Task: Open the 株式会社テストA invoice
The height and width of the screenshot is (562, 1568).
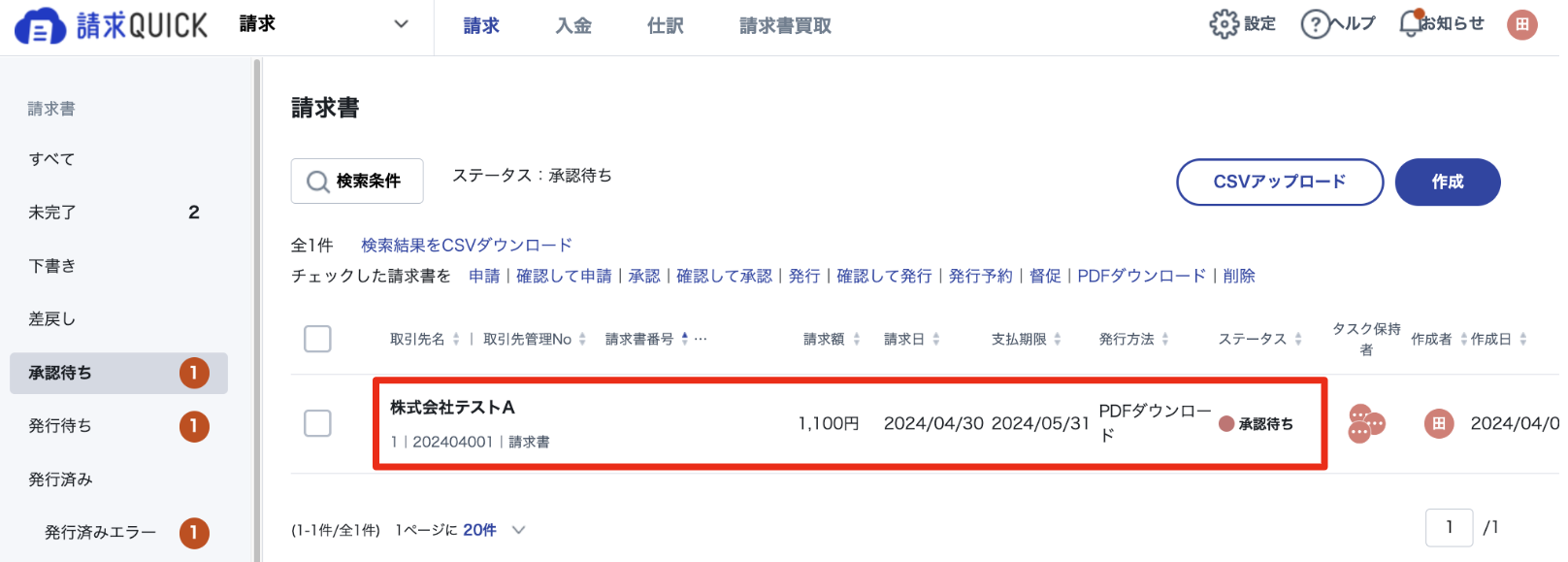Action: pyautogui.click(x=452, y=408)
